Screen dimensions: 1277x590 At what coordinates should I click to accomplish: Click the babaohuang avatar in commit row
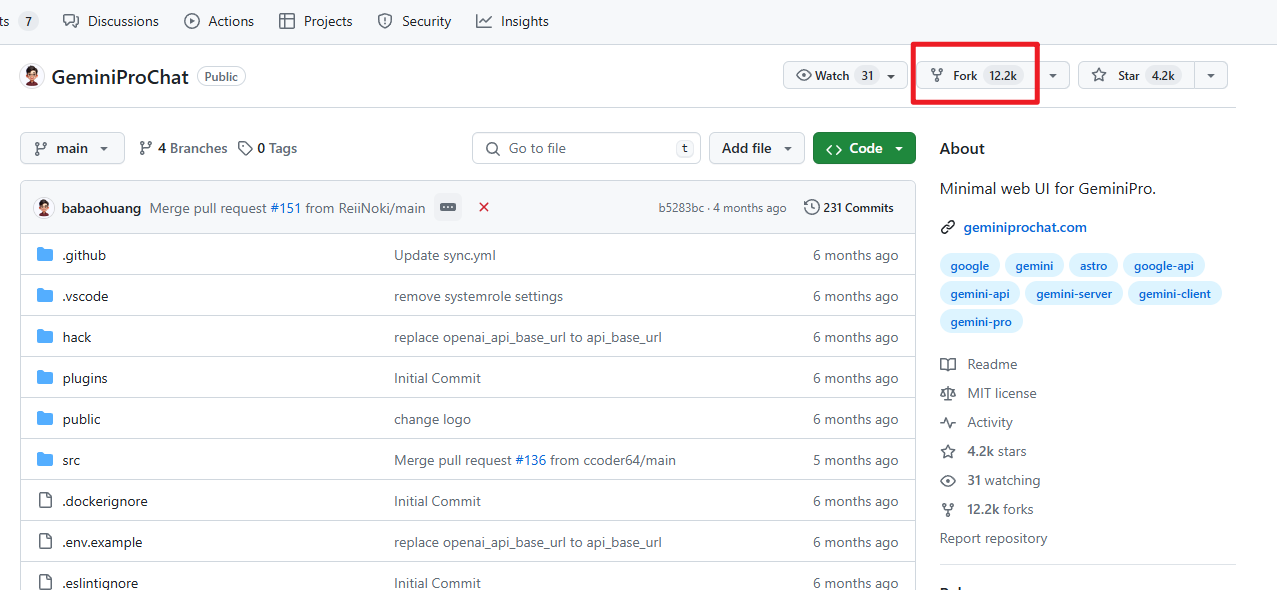(44, 208)
